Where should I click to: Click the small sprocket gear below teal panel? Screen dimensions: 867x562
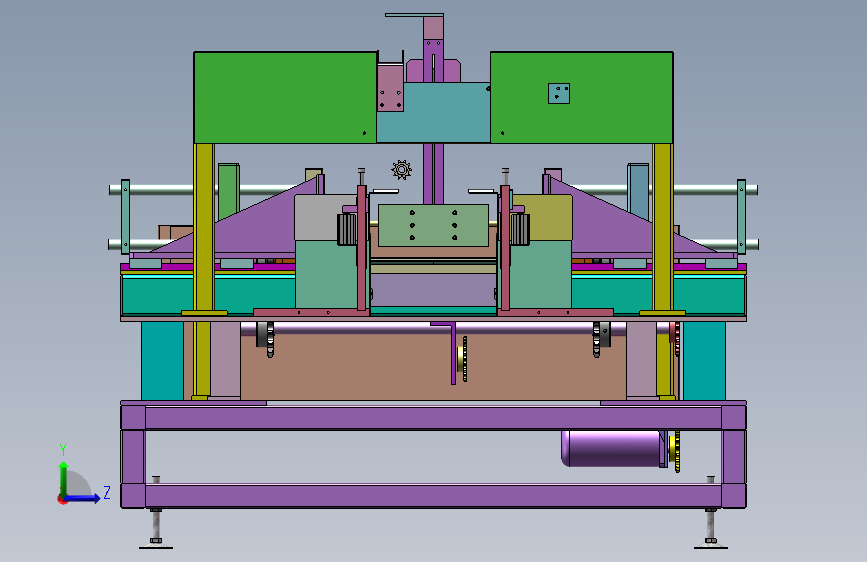[x=401, y=169]
